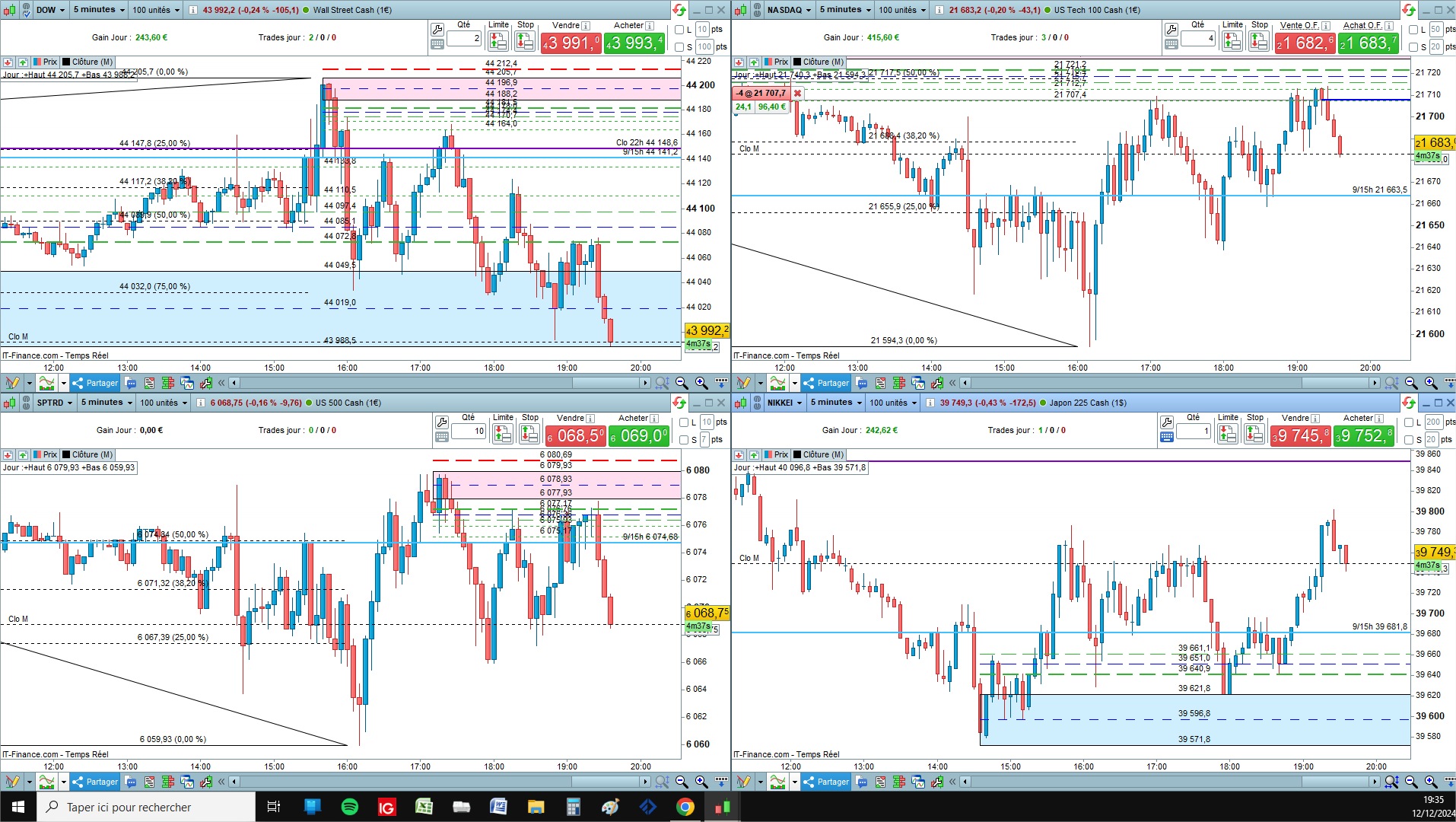This screenshot has height=822, width=1456.
Task: Open the DOW instrument dropdown
Action: pos(51,10)
